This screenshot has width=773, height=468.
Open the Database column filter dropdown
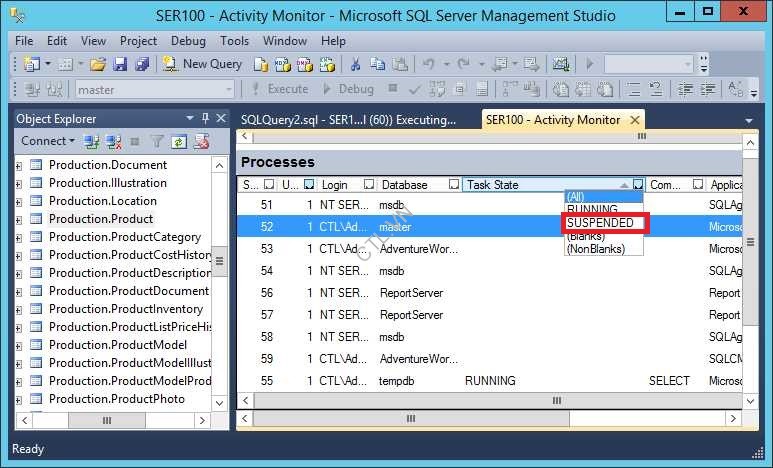click(x=454, y=185)
